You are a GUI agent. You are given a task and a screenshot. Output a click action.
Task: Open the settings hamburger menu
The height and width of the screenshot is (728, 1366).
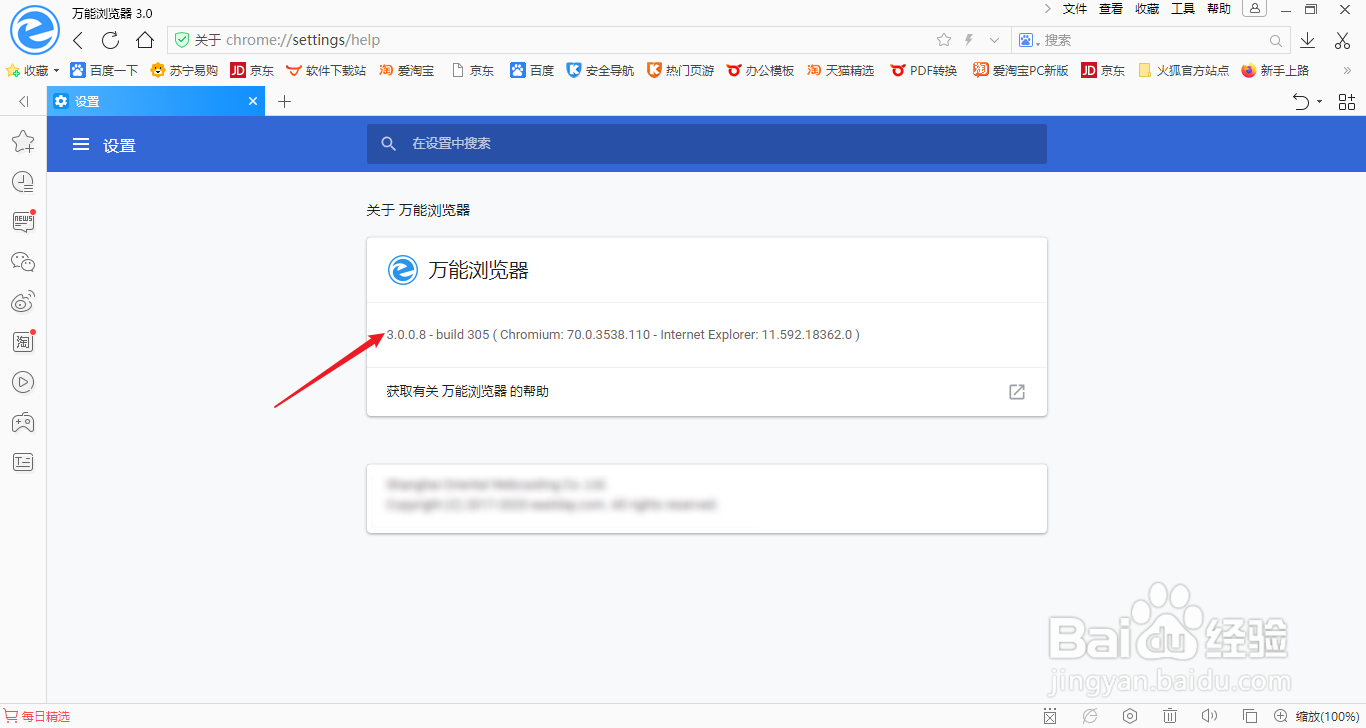81,145
